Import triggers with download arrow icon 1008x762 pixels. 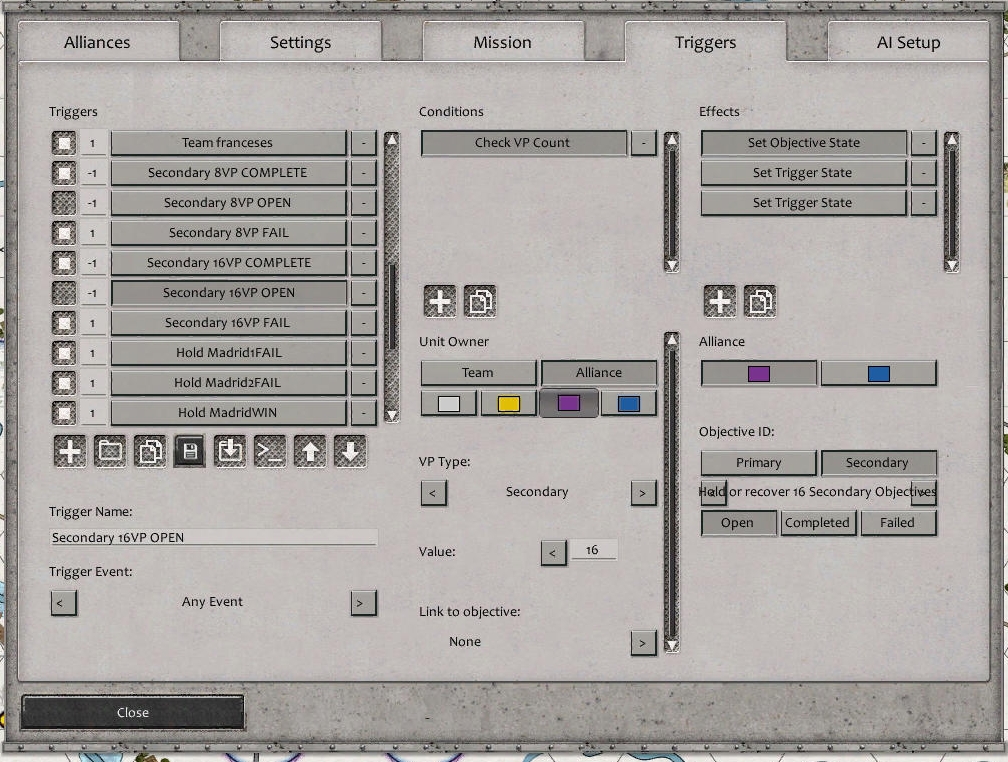tap(230, 451)
